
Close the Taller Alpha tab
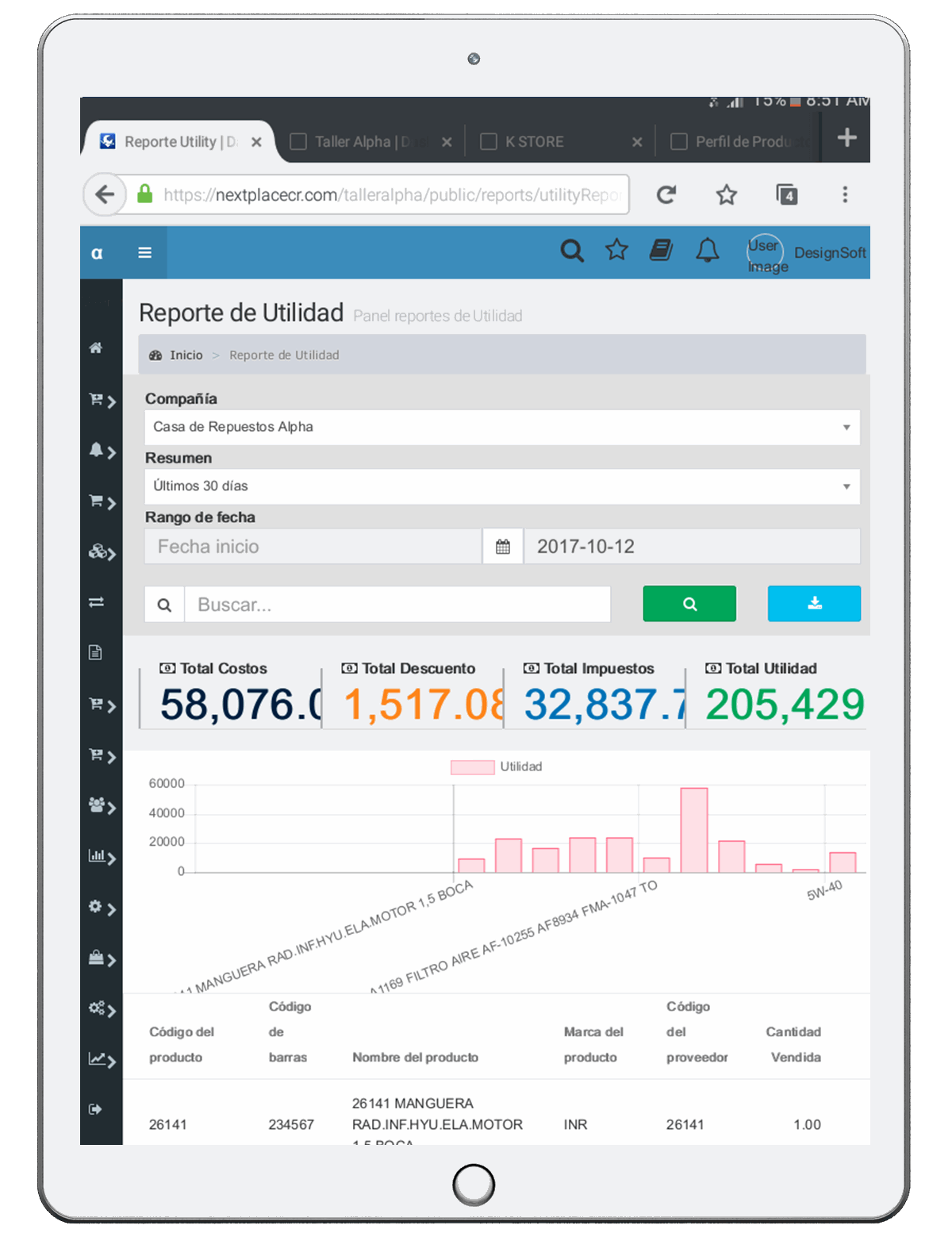(x=447, y=142)
